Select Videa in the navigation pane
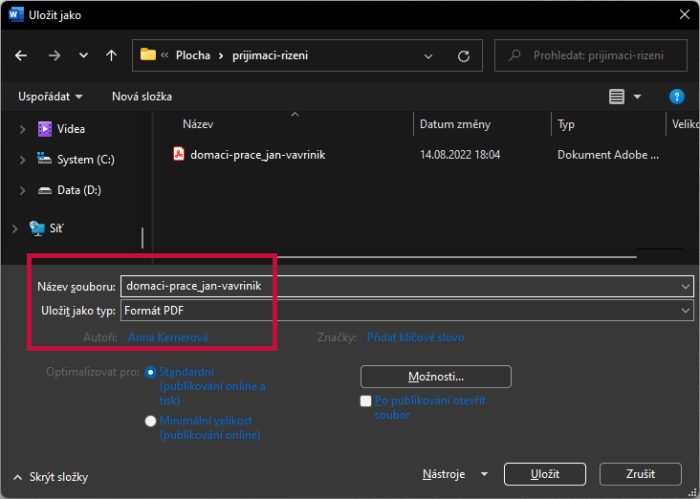The height and width of the screenshot is (499, 700). click(62, 129)
